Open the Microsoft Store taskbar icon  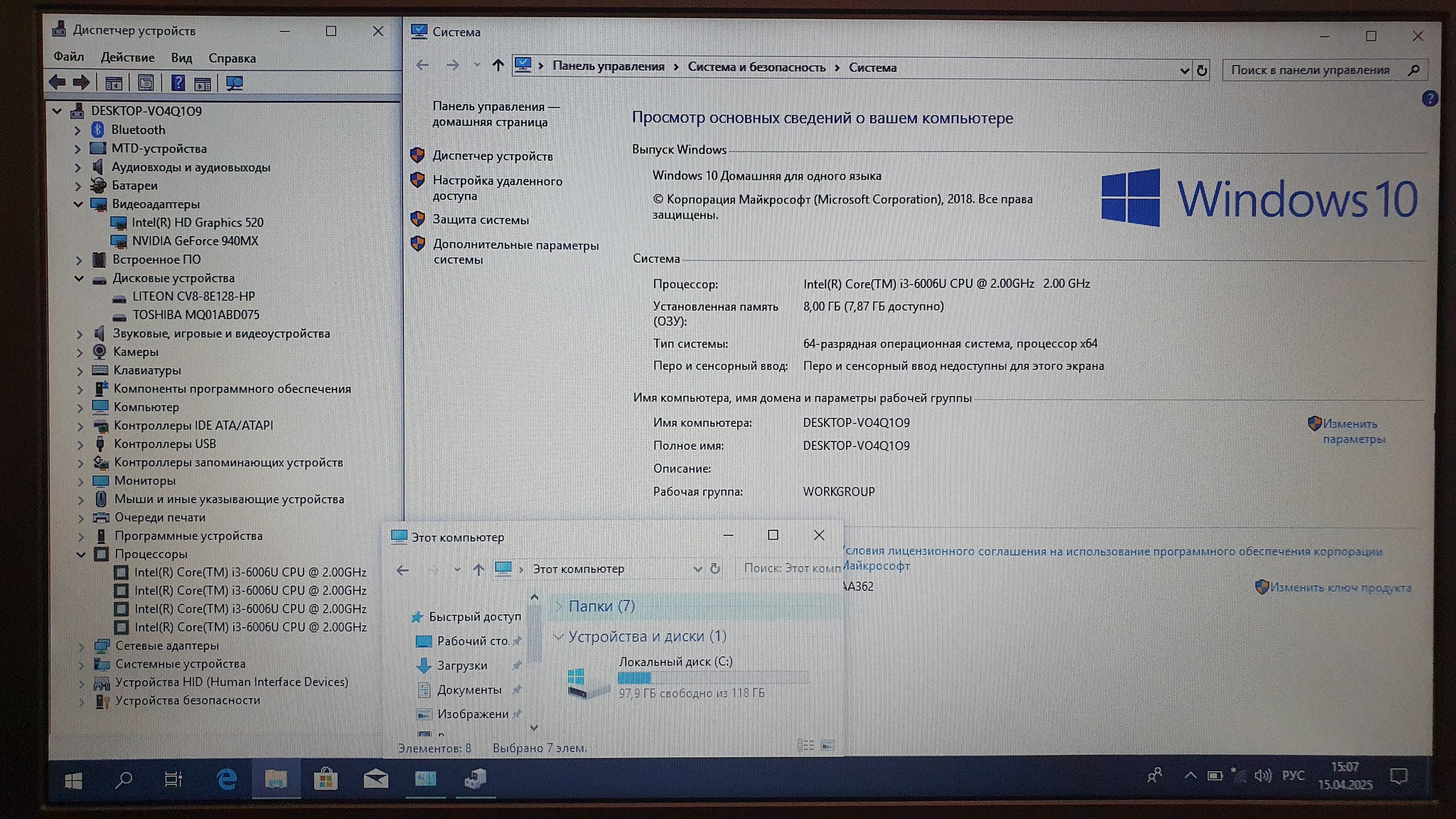pyautogui.click(x=326, y=780)
